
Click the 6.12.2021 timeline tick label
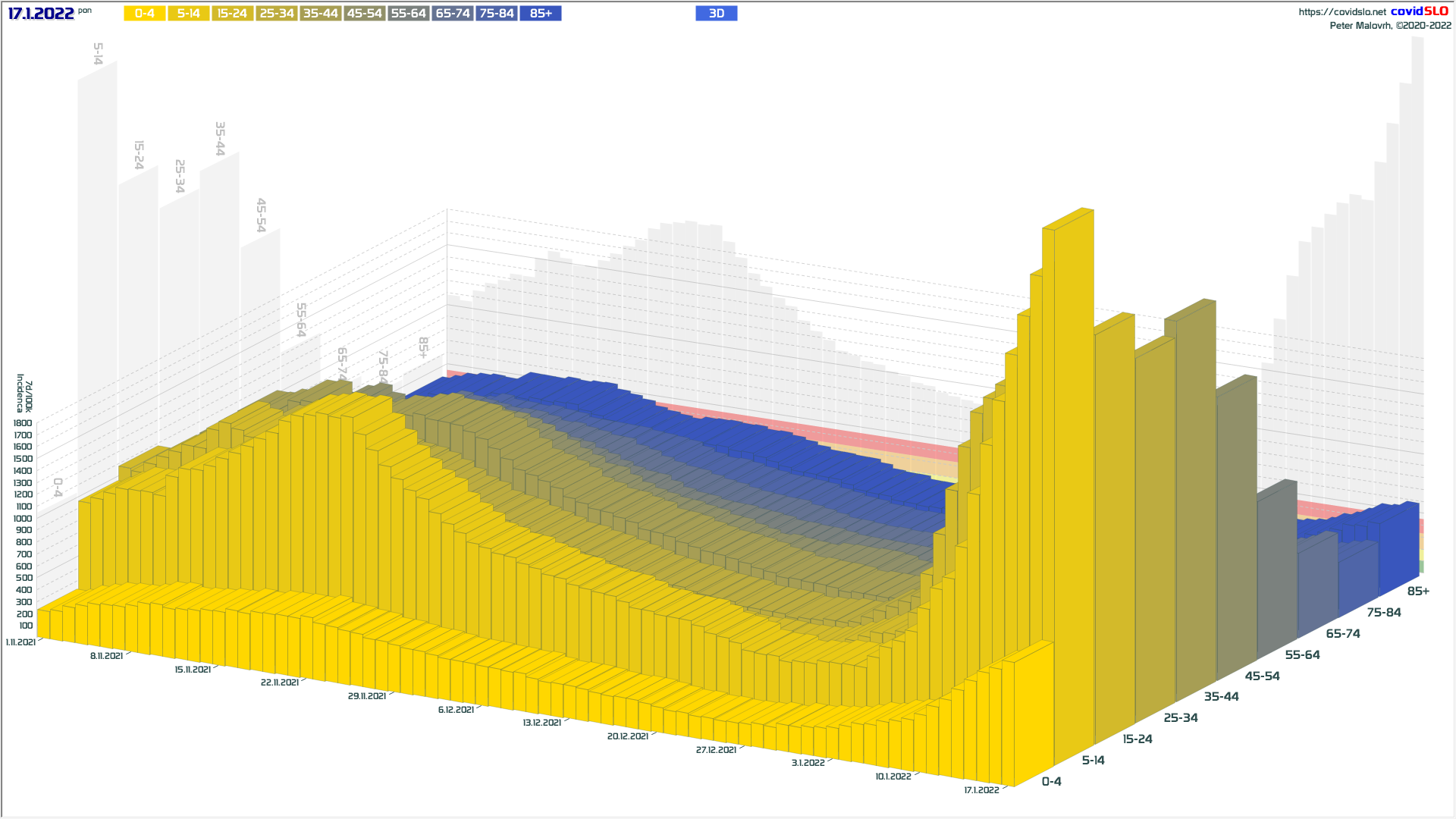(456, 710)
